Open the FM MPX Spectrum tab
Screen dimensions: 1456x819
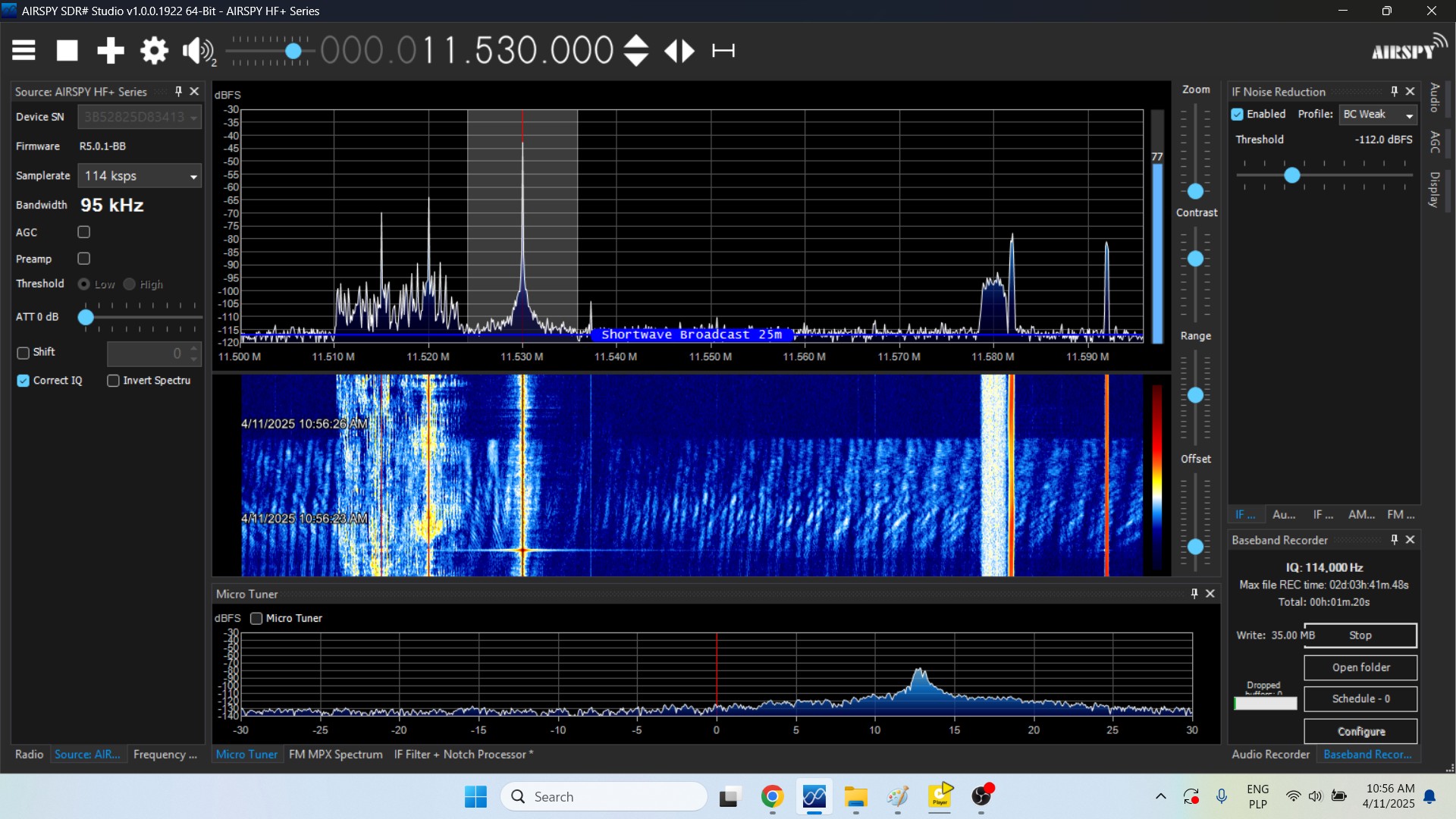click(x=335, y=755)
